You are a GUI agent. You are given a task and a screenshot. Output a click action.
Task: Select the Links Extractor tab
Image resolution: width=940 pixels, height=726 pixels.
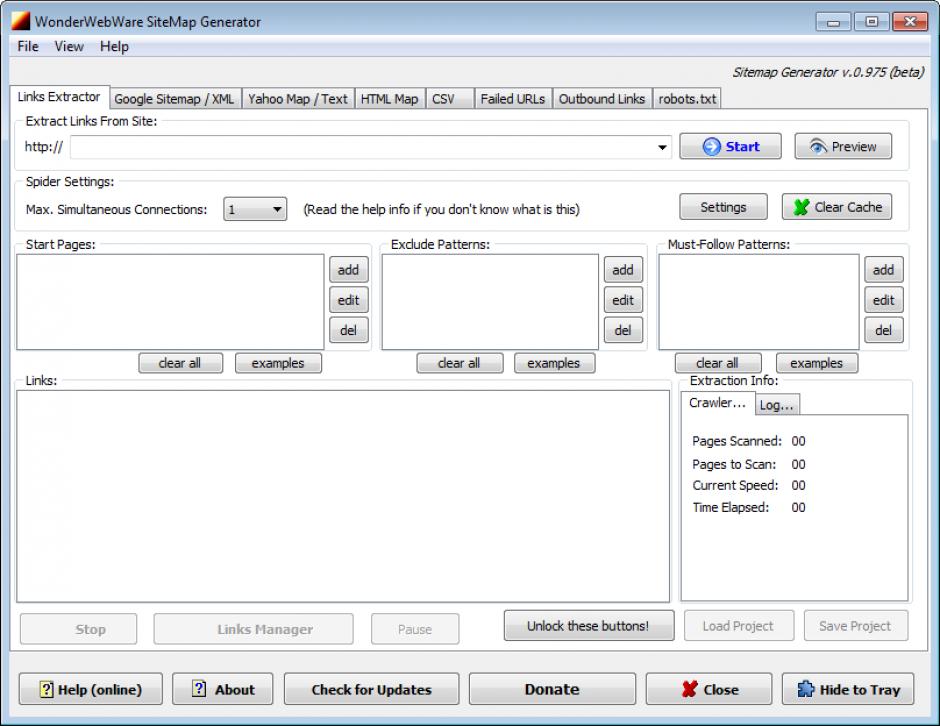click(59, 97)
